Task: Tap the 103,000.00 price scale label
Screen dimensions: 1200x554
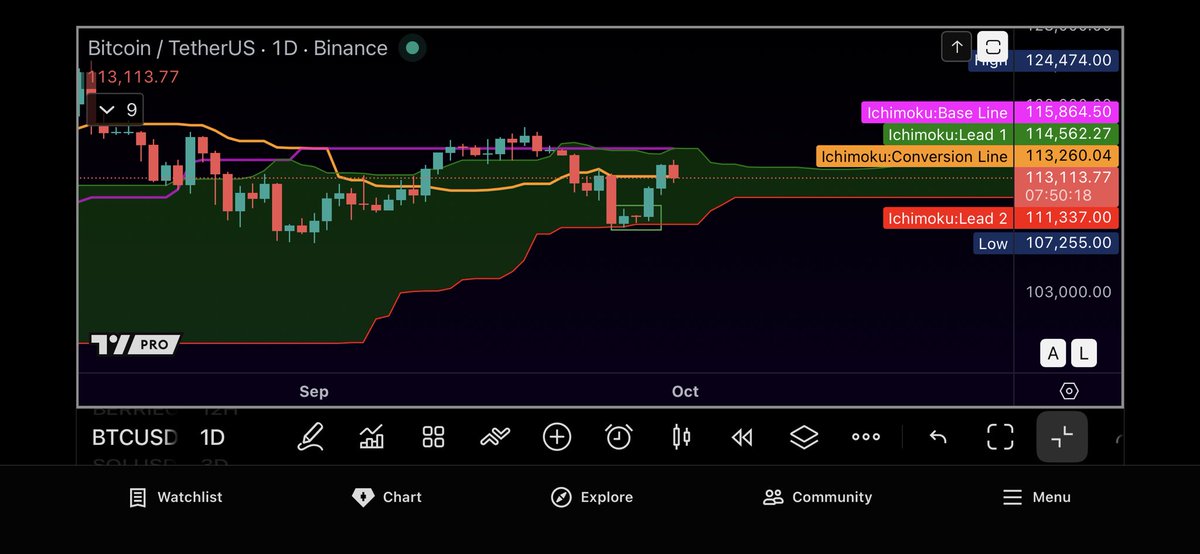Action: pos(1066,292)
